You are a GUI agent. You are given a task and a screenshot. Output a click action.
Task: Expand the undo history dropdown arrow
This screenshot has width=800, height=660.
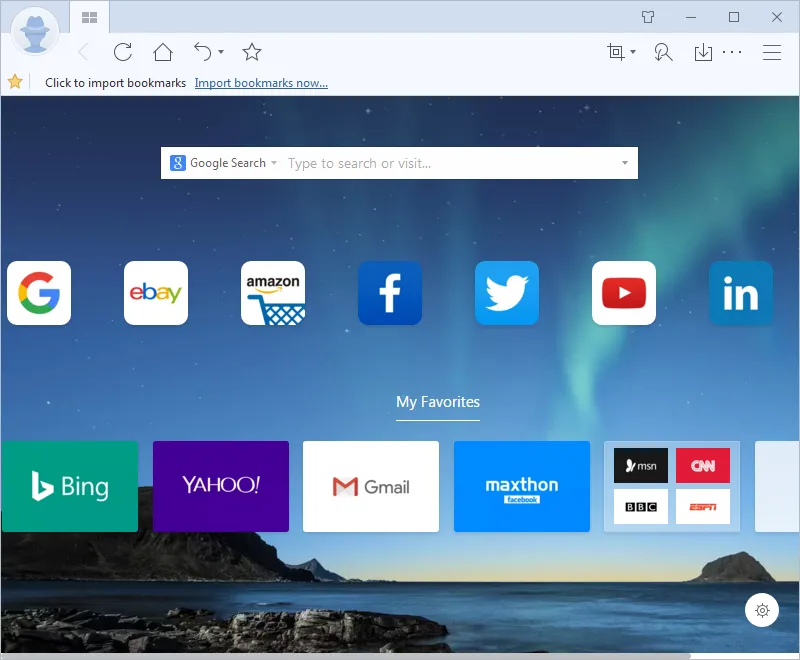[221, 52]
